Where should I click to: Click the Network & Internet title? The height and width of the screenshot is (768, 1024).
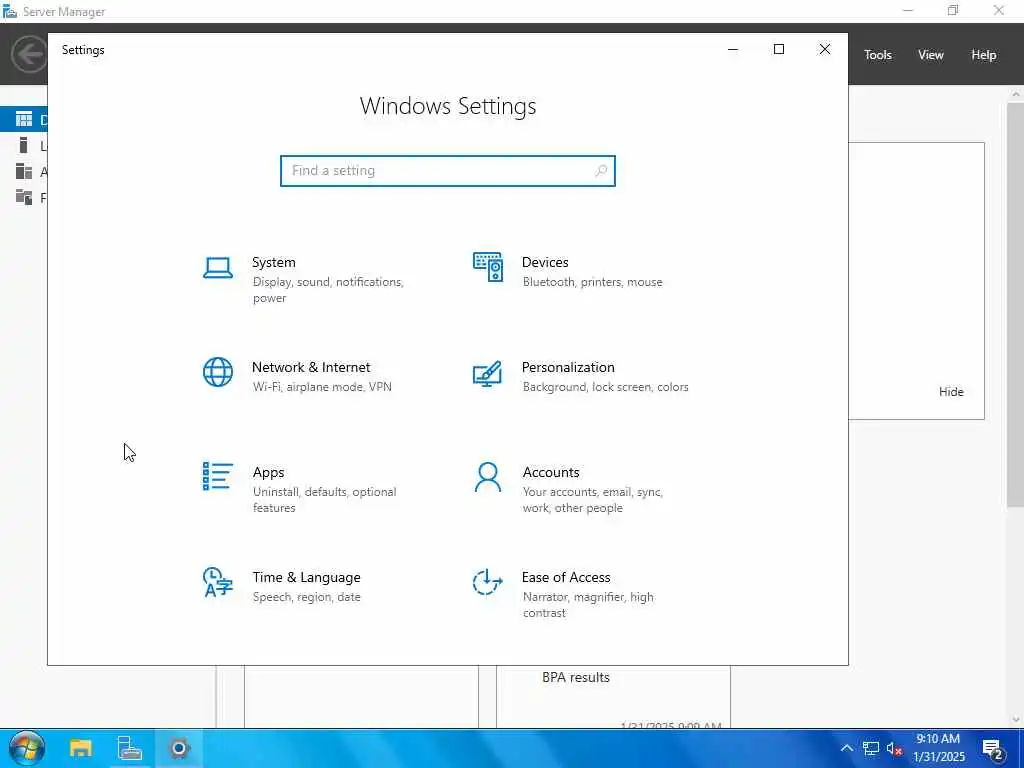311,368
